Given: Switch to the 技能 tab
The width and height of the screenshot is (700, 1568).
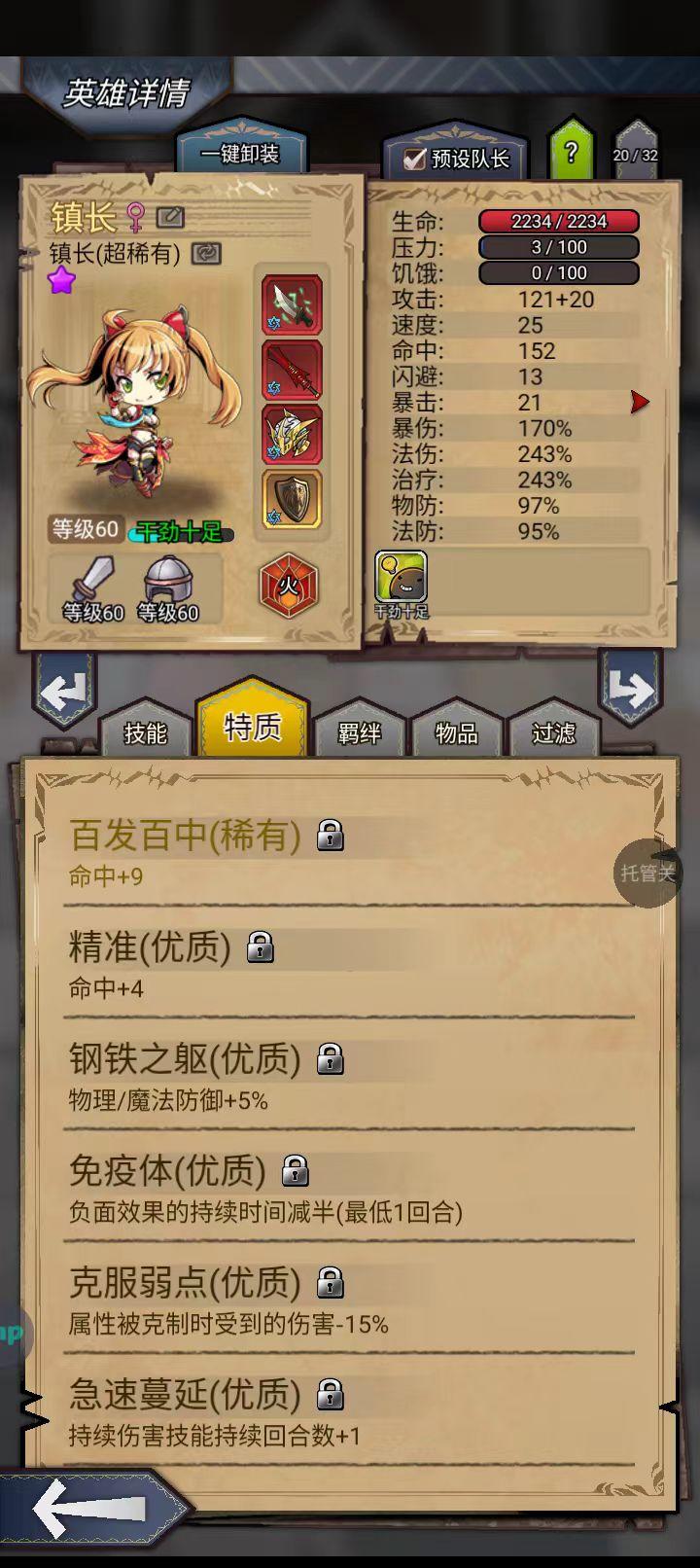Looking at the screenshot, I should tap(146, 732).
